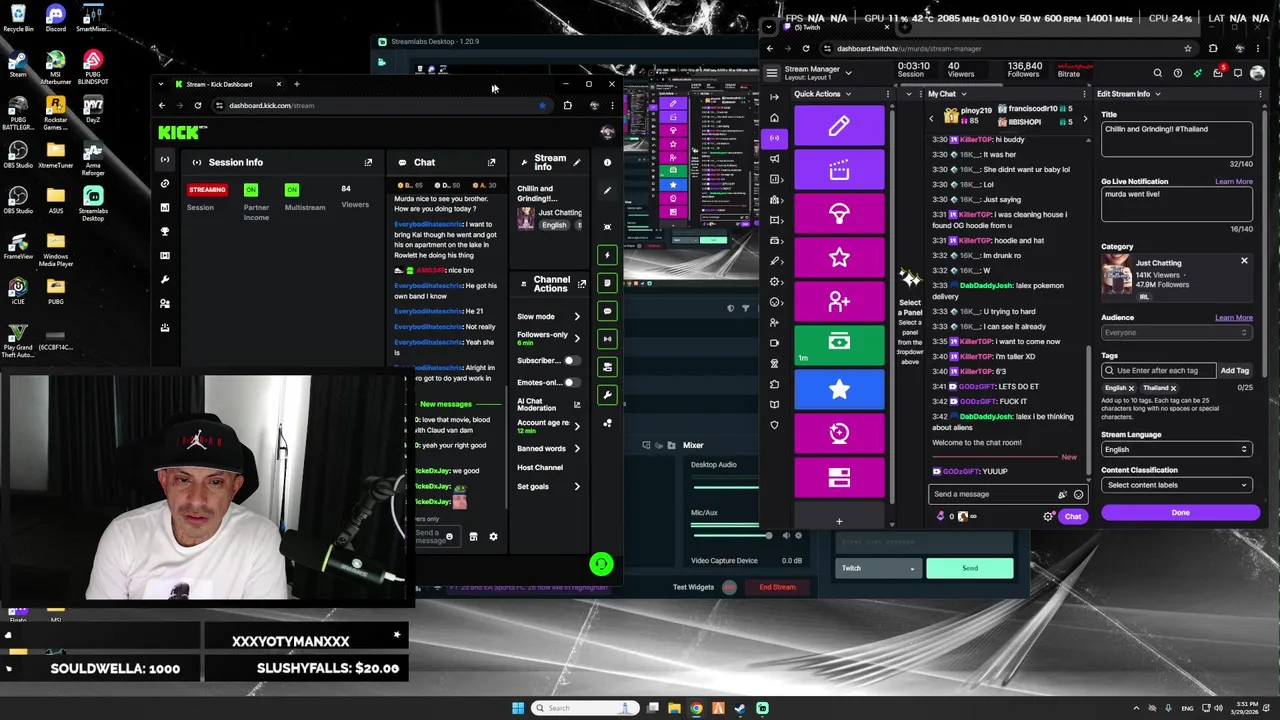
Task: Open Twitch chat settings gear icon
Action: point(1048,517)
